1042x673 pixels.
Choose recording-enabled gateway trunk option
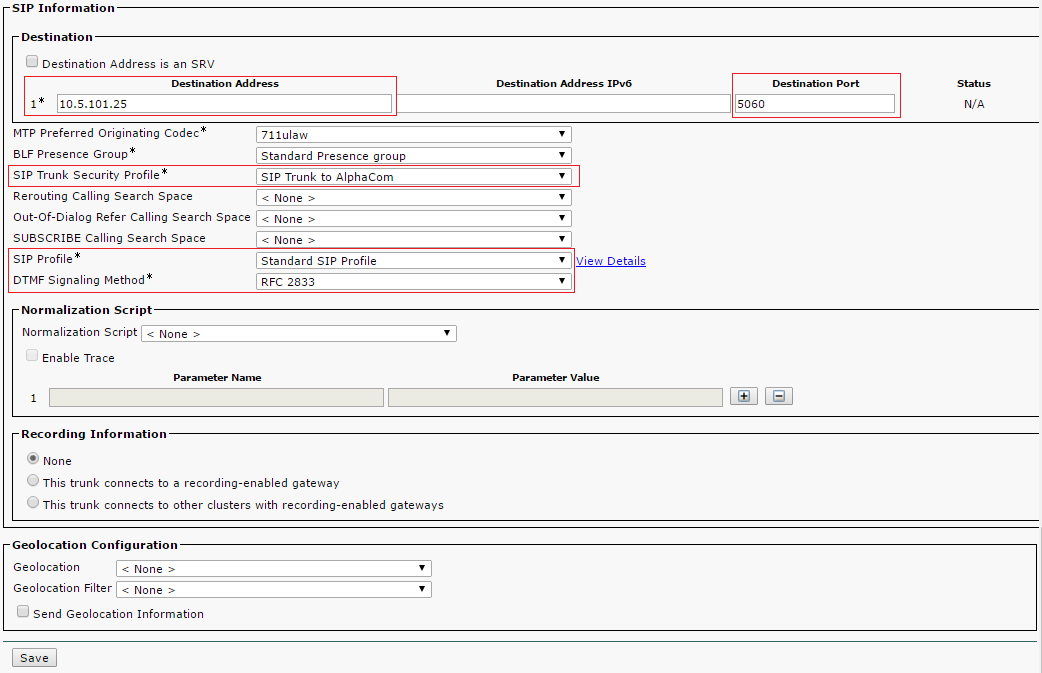pyautogui.click(x=34, y=481)
